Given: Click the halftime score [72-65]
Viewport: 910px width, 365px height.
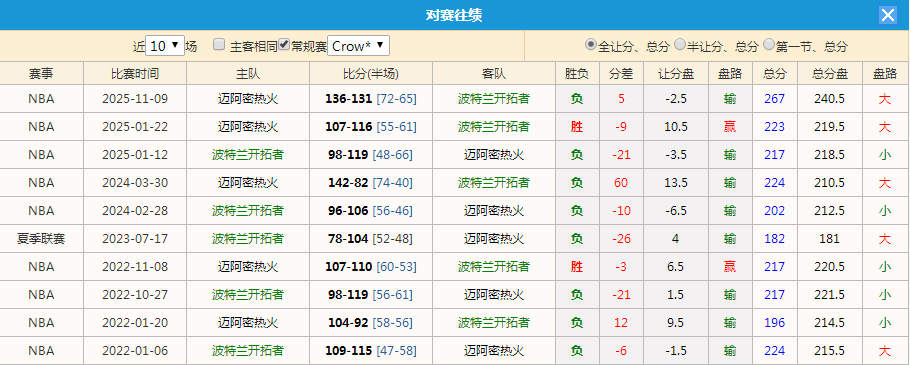Looking at the screenshot, I should pos(396,99).
